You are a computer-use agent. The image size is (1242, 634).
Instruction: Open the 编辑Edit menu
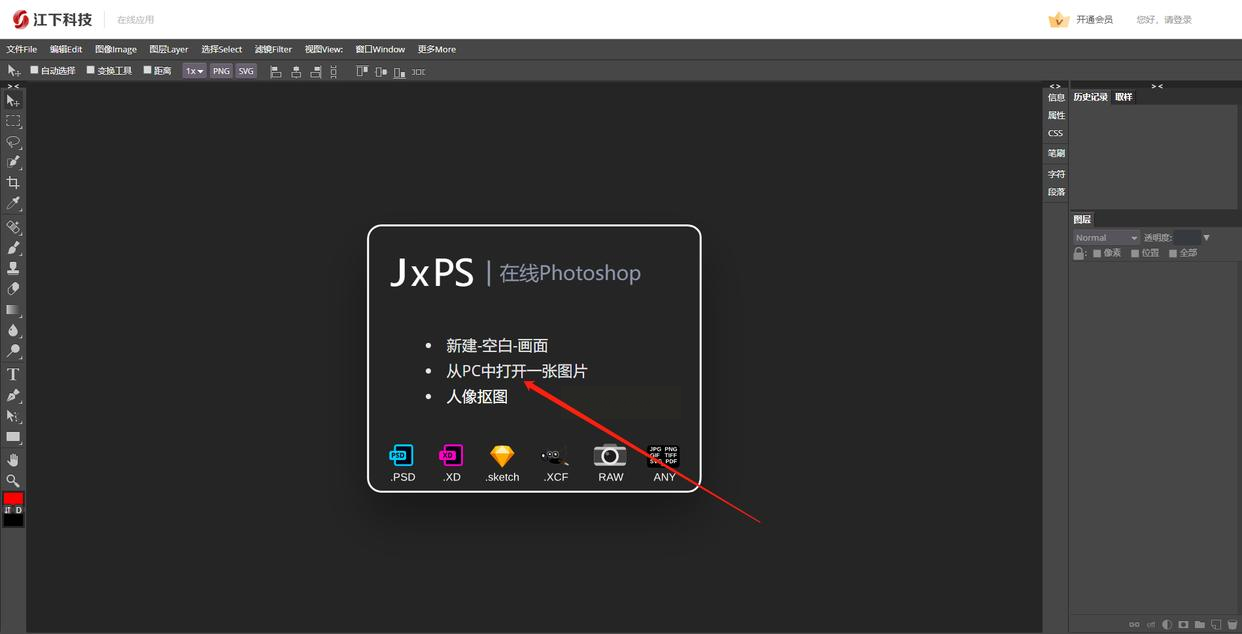[x=66, y=49]
